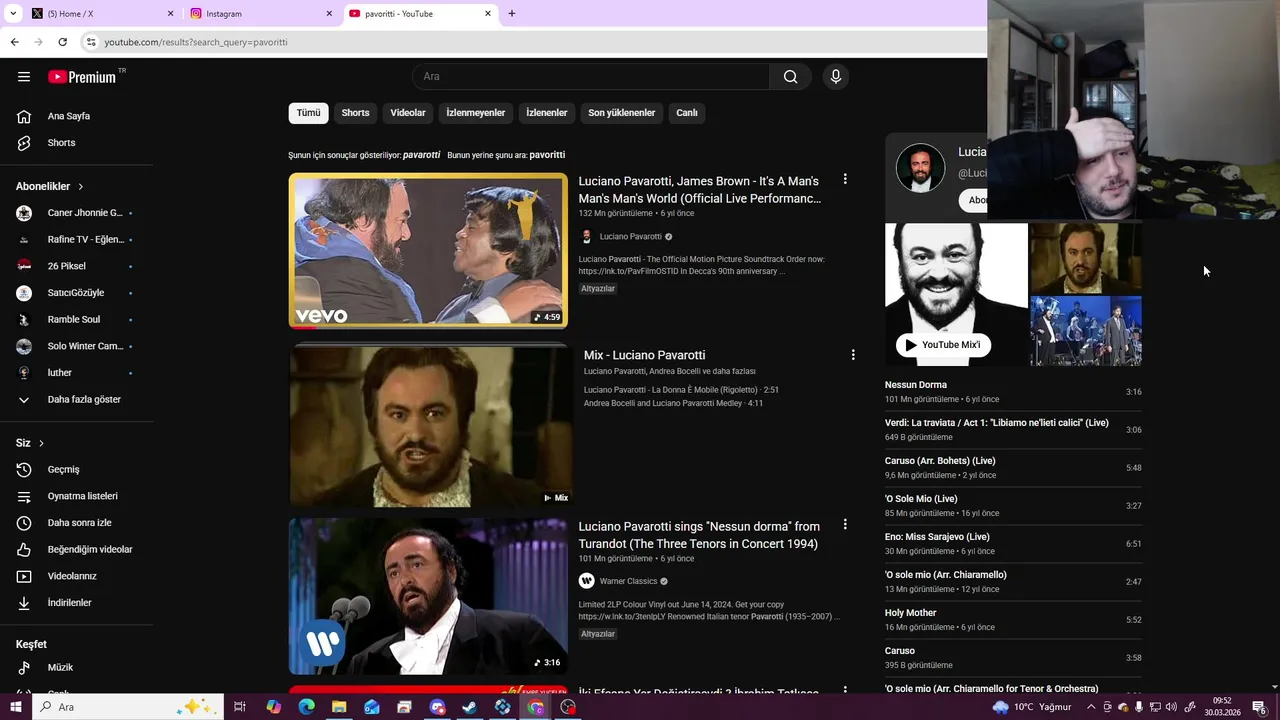Open Caner Jhonnie G... subscription
This screenshot has width=1280, height=720.
click(x=77, y=213)
